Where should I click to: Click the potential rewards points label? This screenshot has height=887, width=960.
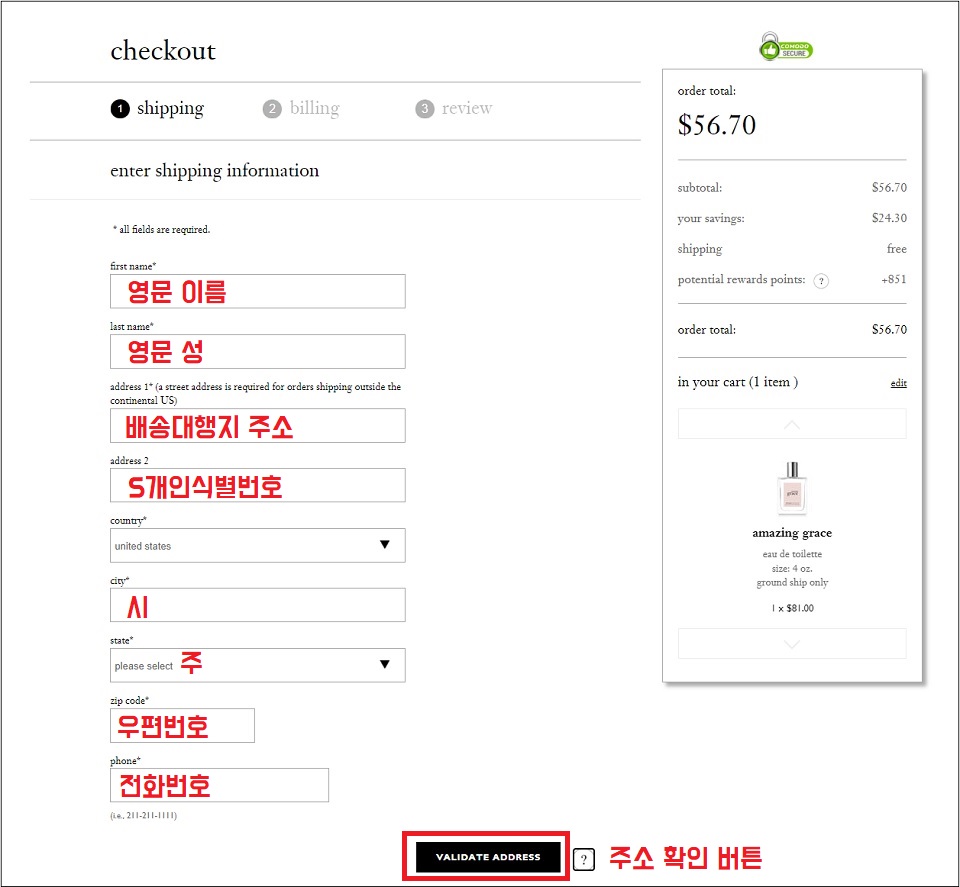(x=741, y=280)
